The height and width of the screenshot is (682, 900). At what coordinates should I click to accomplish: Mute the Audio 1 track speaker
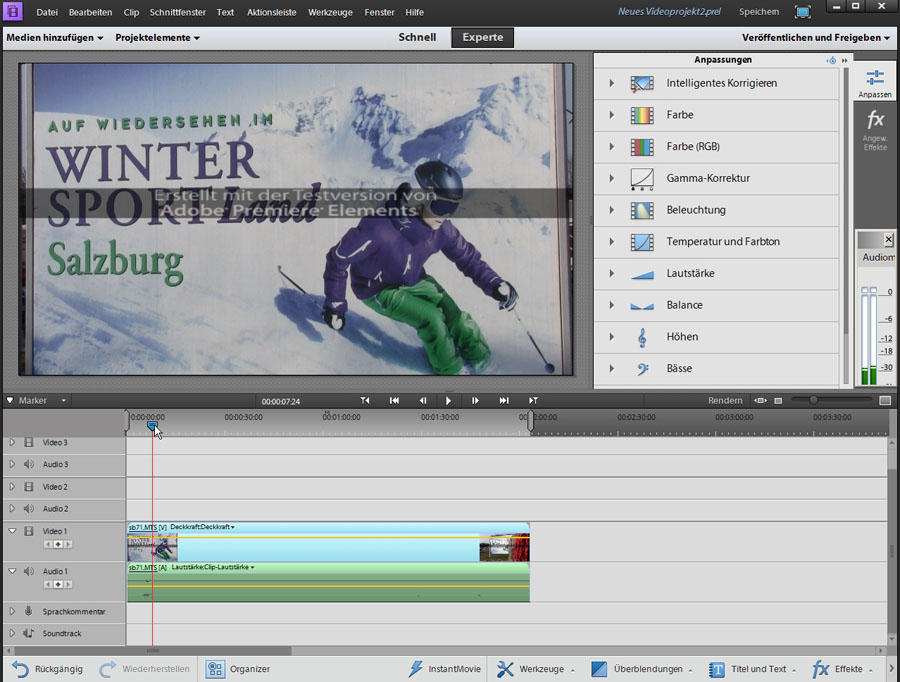tap(28, 571)
